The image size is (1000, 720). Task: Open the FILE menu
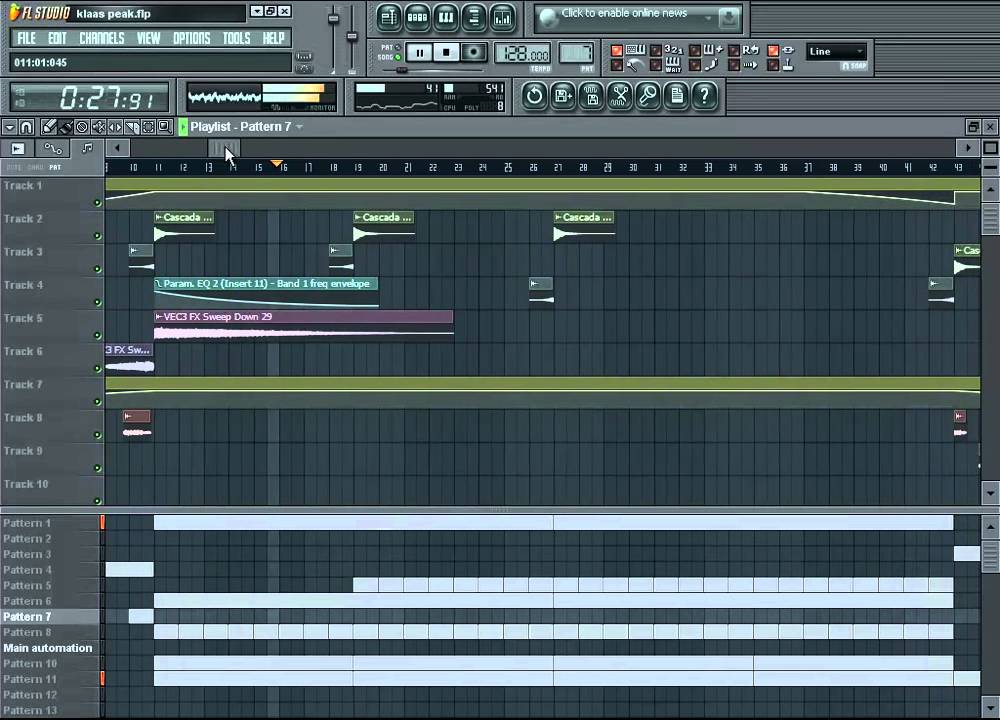[x=26, y=38]
